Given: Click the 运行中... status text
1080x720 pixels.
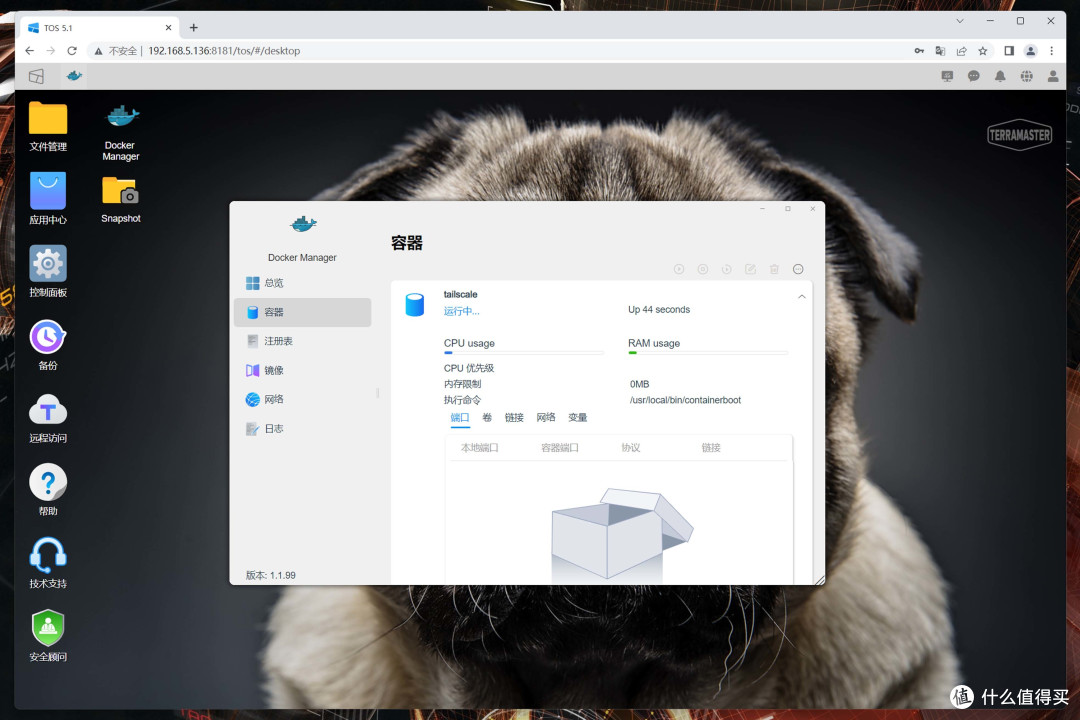Looking at the screenshot, I should tap(461, 311).
